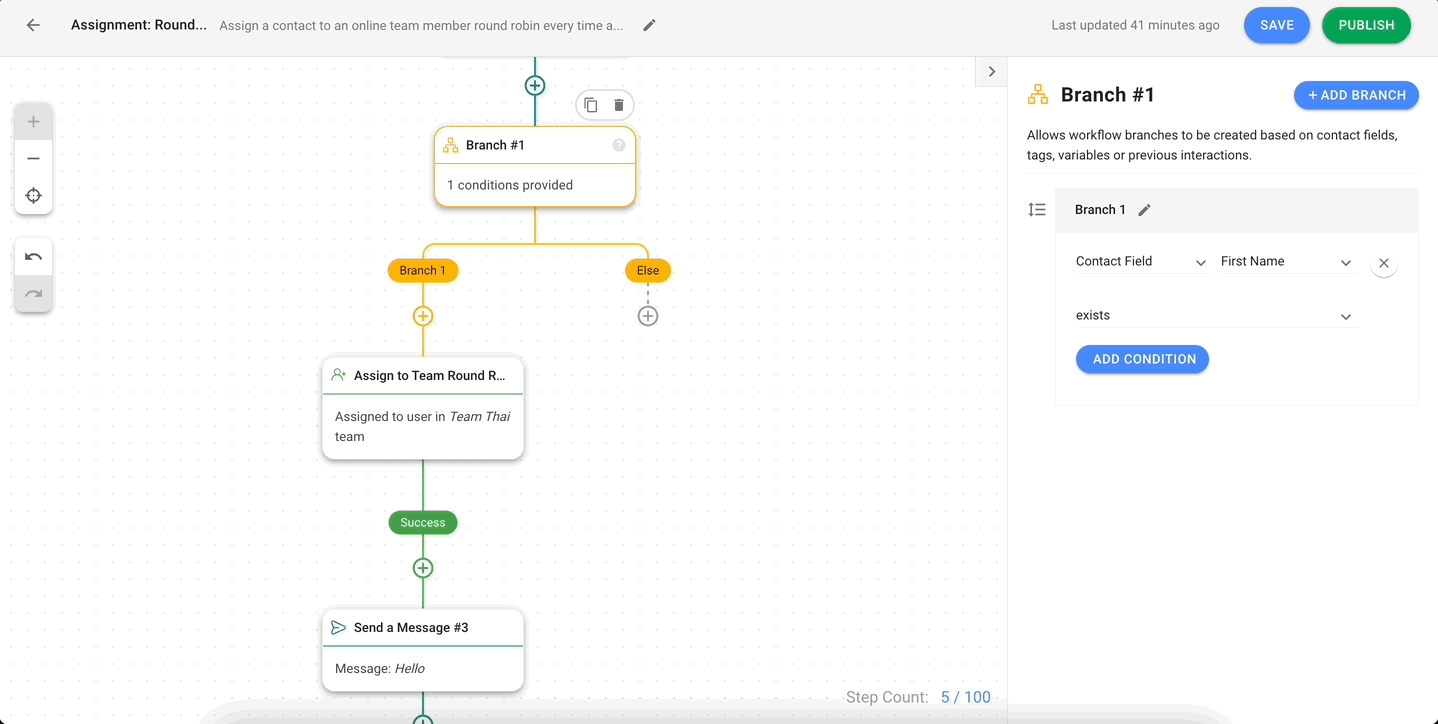Recenter the canvas with target icon
Image resolution: width=1438 pixels, height=724 pixels.
[x=33, y=195]
